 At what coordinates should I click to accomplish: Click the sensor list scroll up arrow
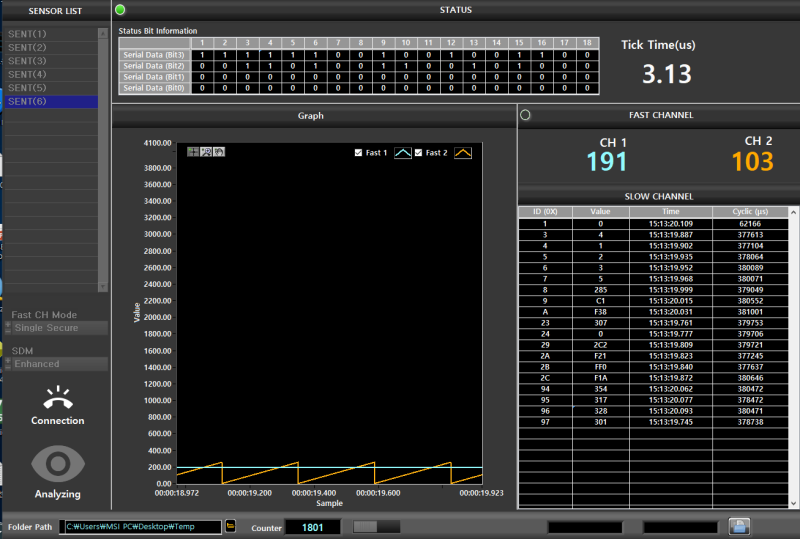click(x=103, y=33)
